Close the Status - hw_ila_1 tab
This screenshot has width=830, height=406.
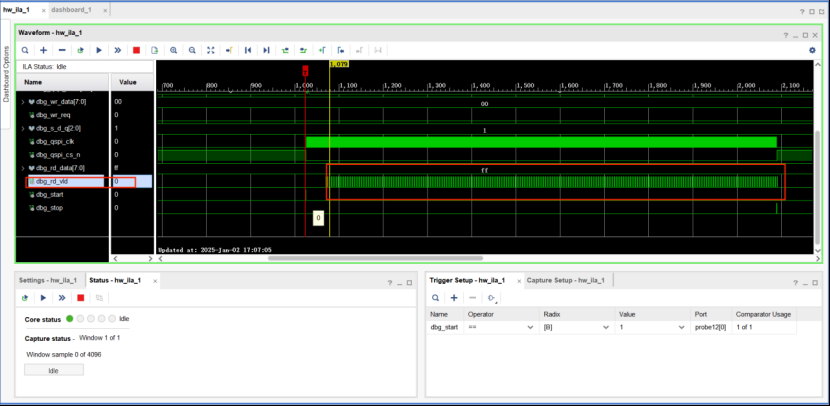tap(155, 281)
